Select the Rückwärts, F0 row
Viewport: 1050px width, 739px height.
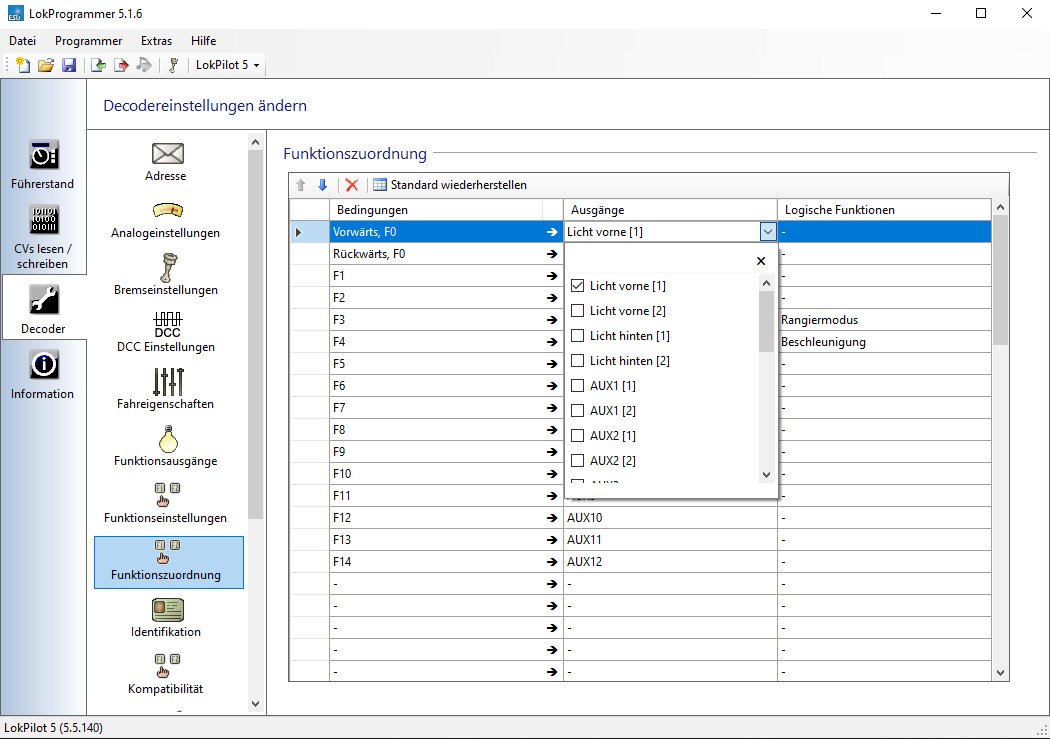445,254
